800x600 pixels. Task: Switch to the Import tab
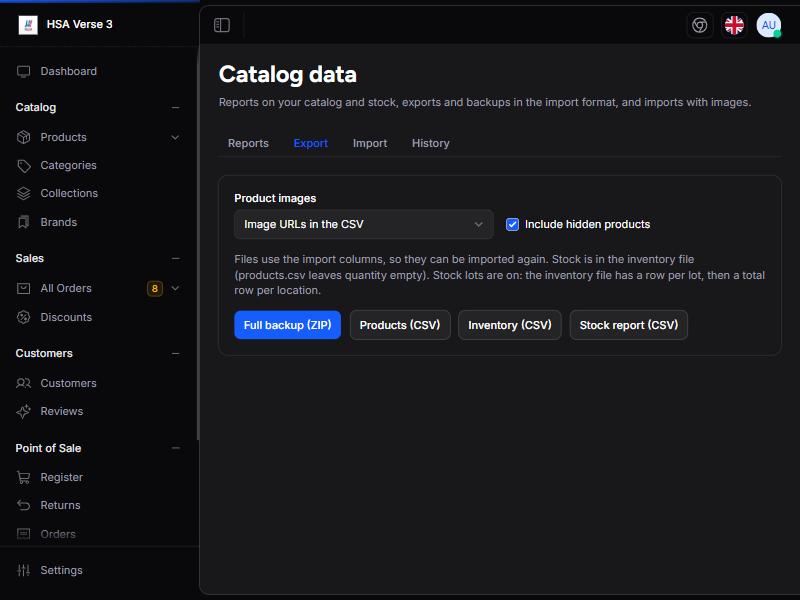click(x=370, y=143)
